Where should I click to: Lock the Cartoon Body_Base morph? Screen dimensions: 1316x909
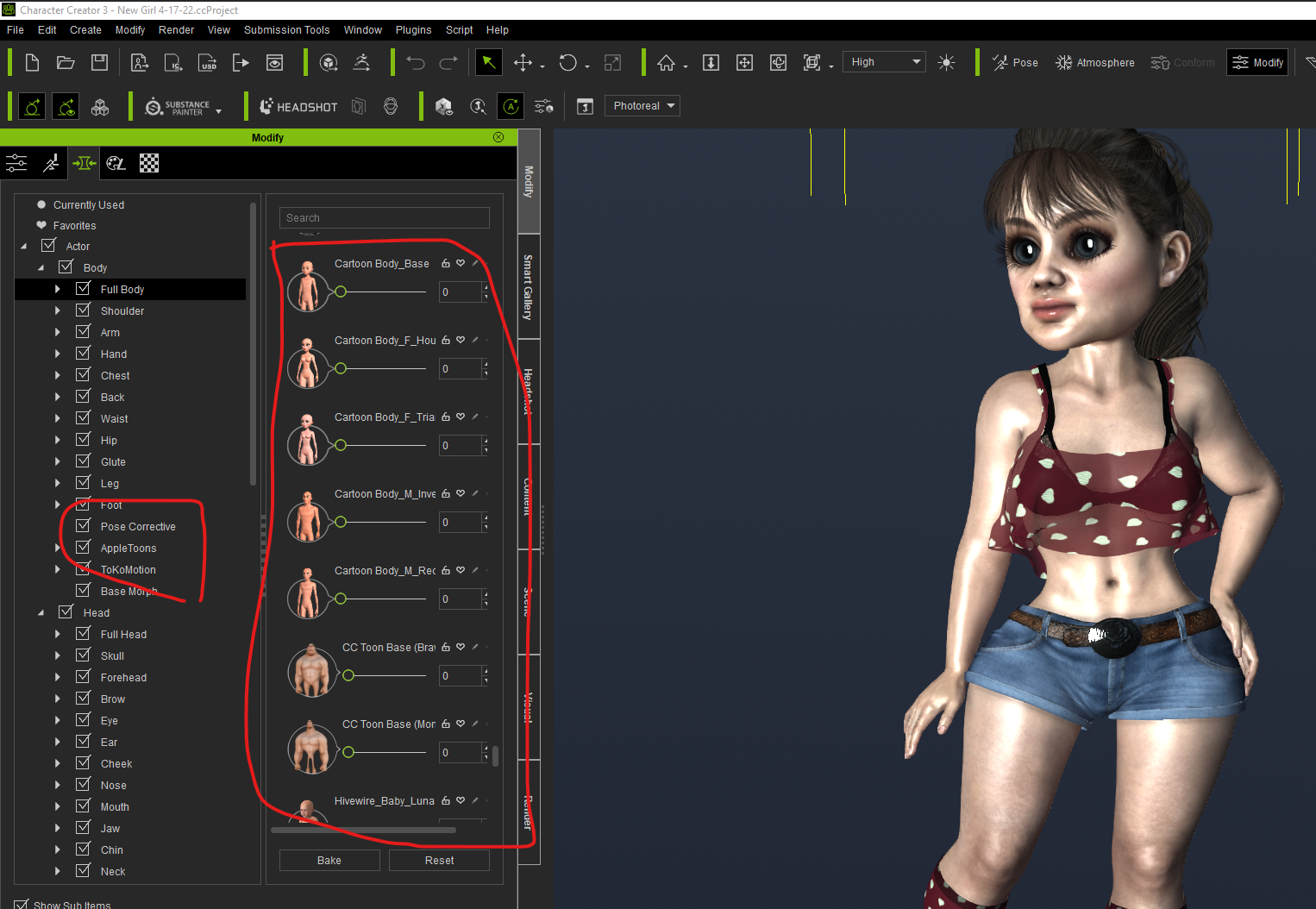point(446,263)
